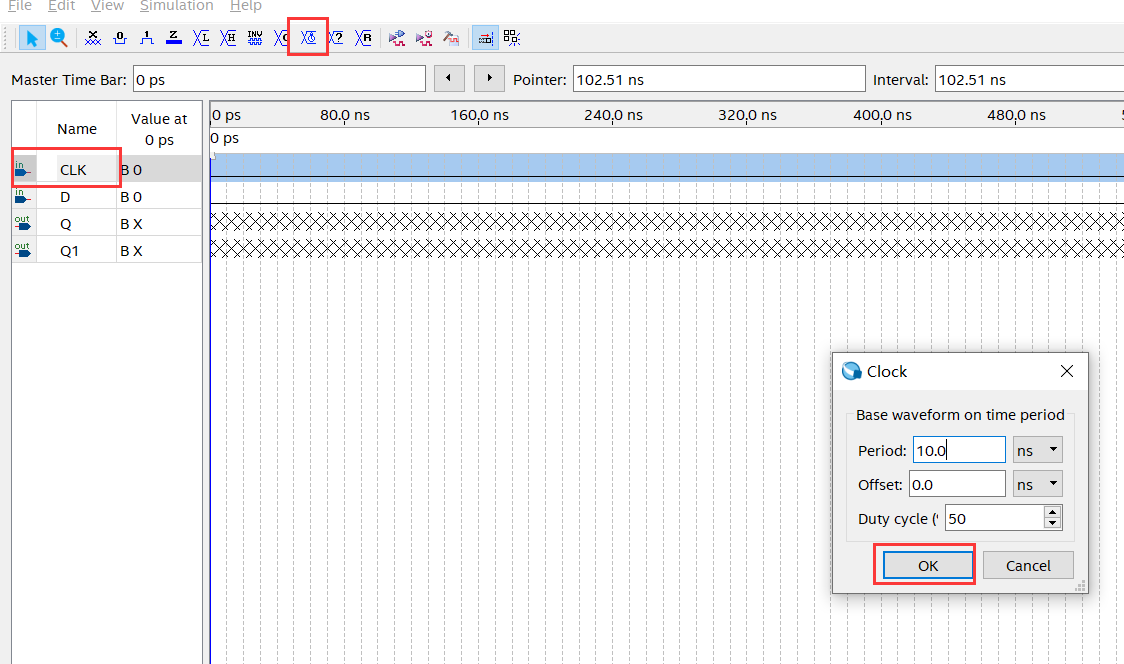Open the Offset unit dropdown
Viewport: 1124px width, 664px height.
[x=1037, y=484]
